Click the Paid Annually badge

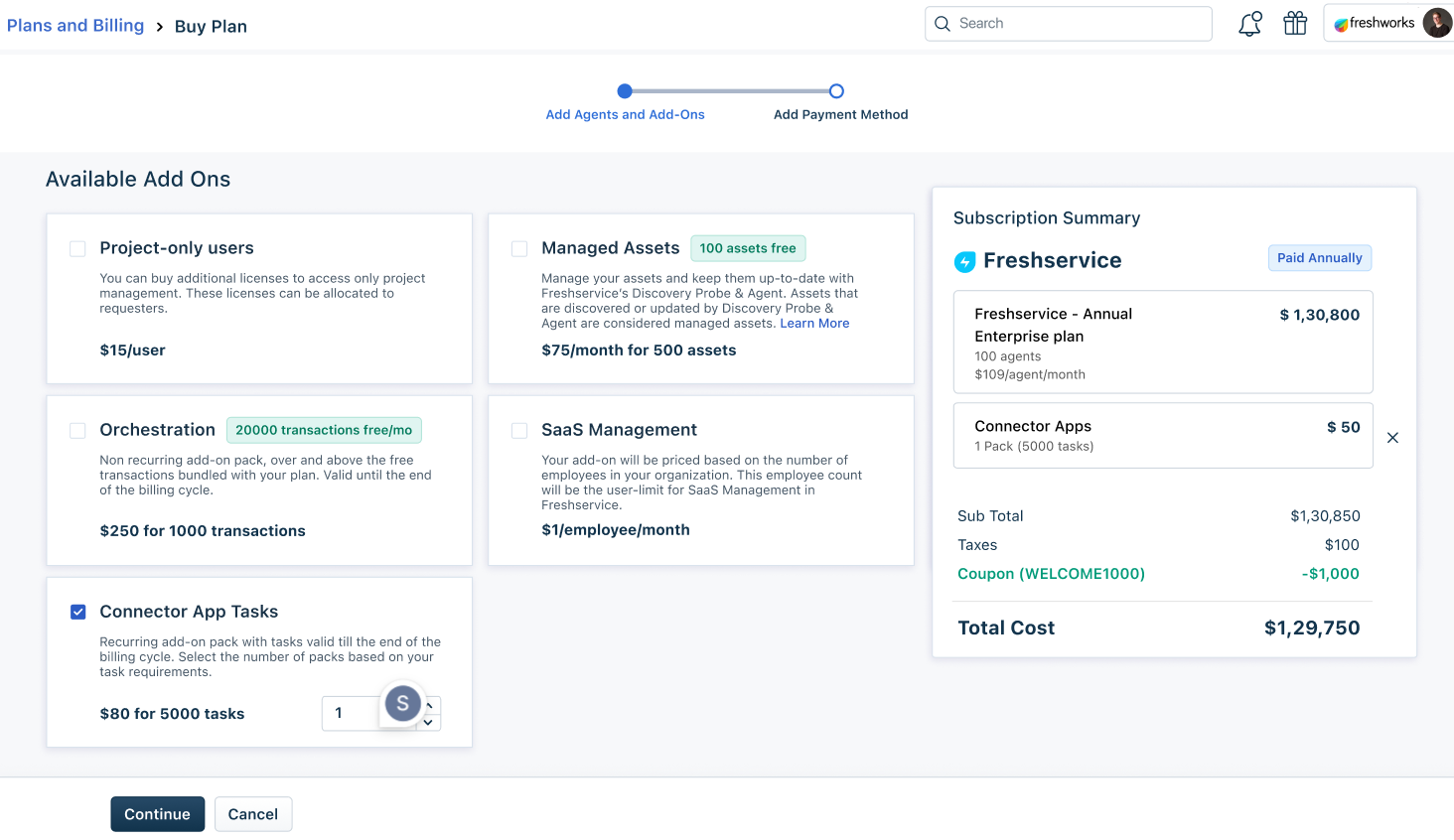1320,258
